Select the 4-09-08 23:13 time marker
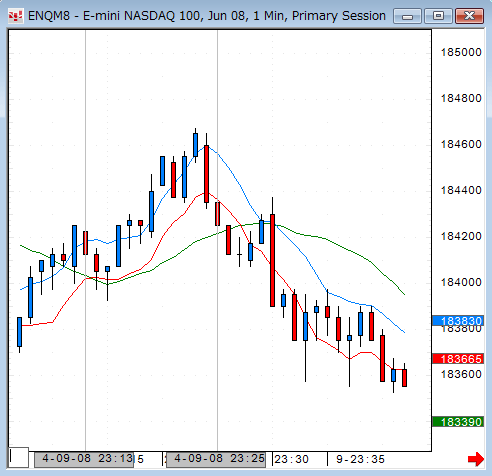The image size is (492, 476). [x=84, y=459]
